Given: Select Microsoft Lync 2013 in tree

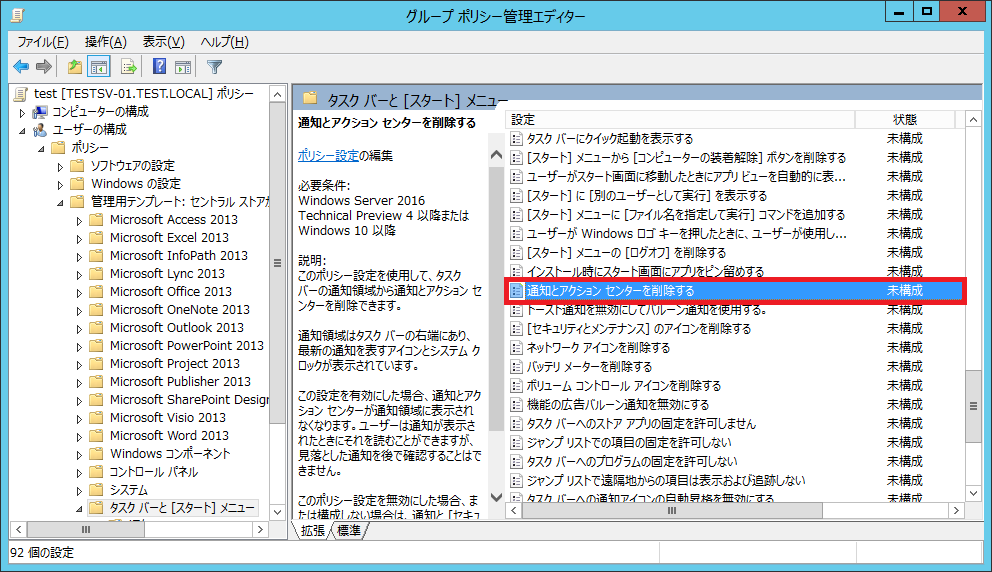Looking at the screenshot, I should pyautogui.click(x=167, y=273).
